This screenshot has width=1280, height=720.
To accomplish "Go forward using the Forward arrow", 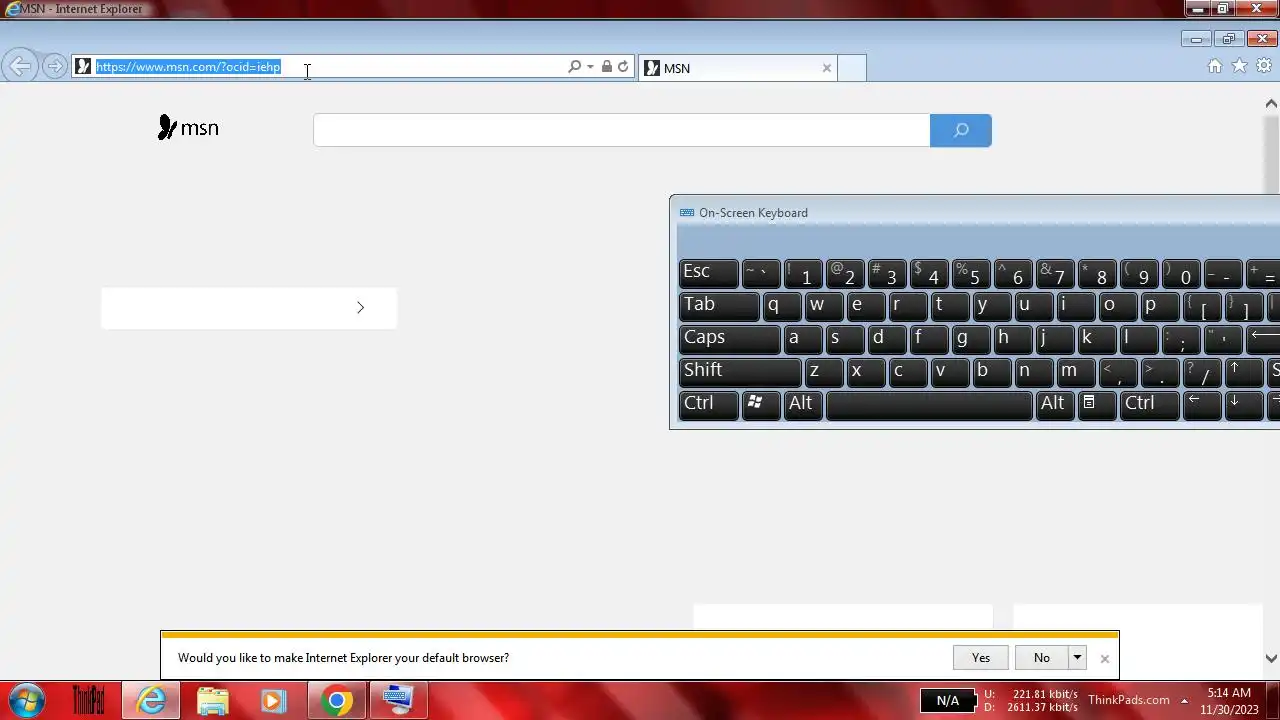I will [54, 67].
